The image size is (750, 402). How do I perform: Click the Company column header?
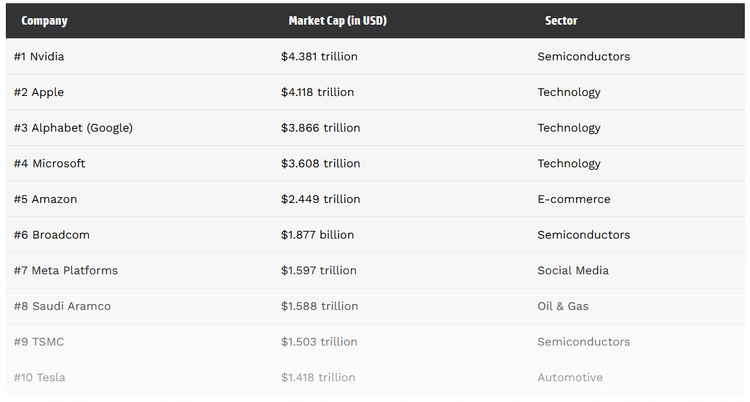click(44, 21)
